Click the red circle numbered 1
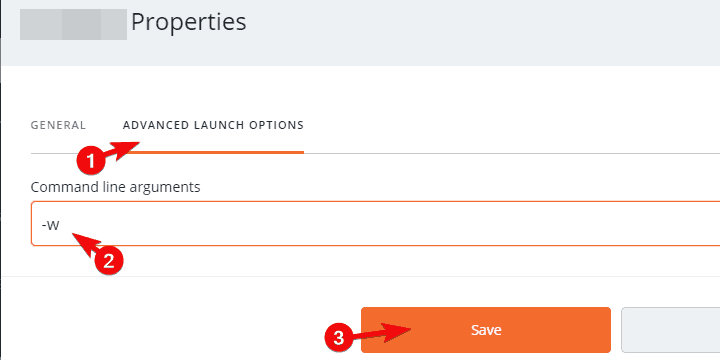This screenshot has width=720, height=360. click(90, 162)
